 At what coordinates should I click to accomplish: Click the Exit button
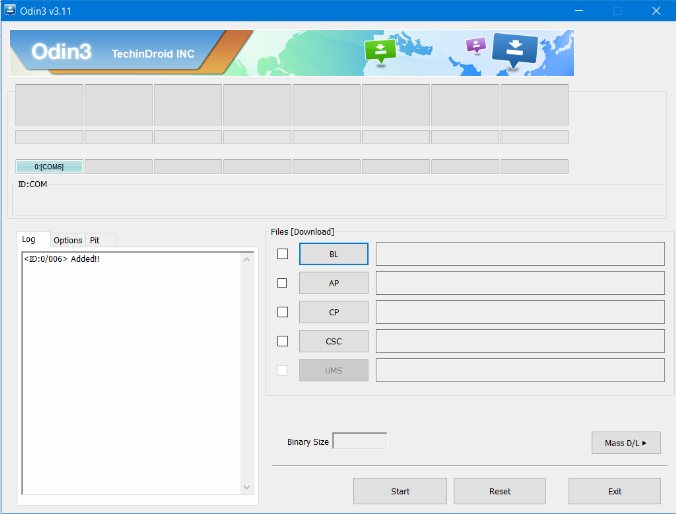614,491
